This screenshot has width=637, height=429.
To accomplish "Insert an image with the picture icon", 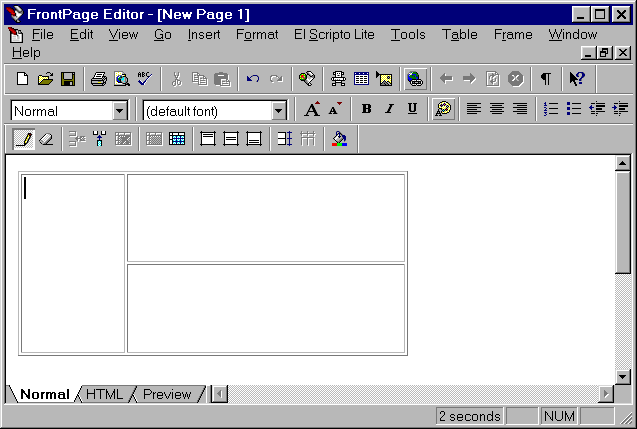I will (384, 78).
